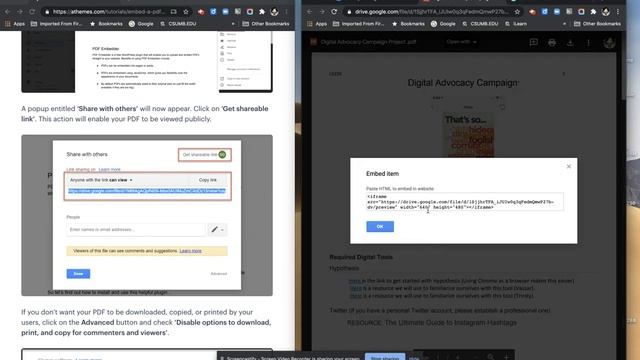640x360 pixels.
Task: Open the Imported From Fir... folder in the athemes window
Action: pyautogui.click(x=57, y=24)
